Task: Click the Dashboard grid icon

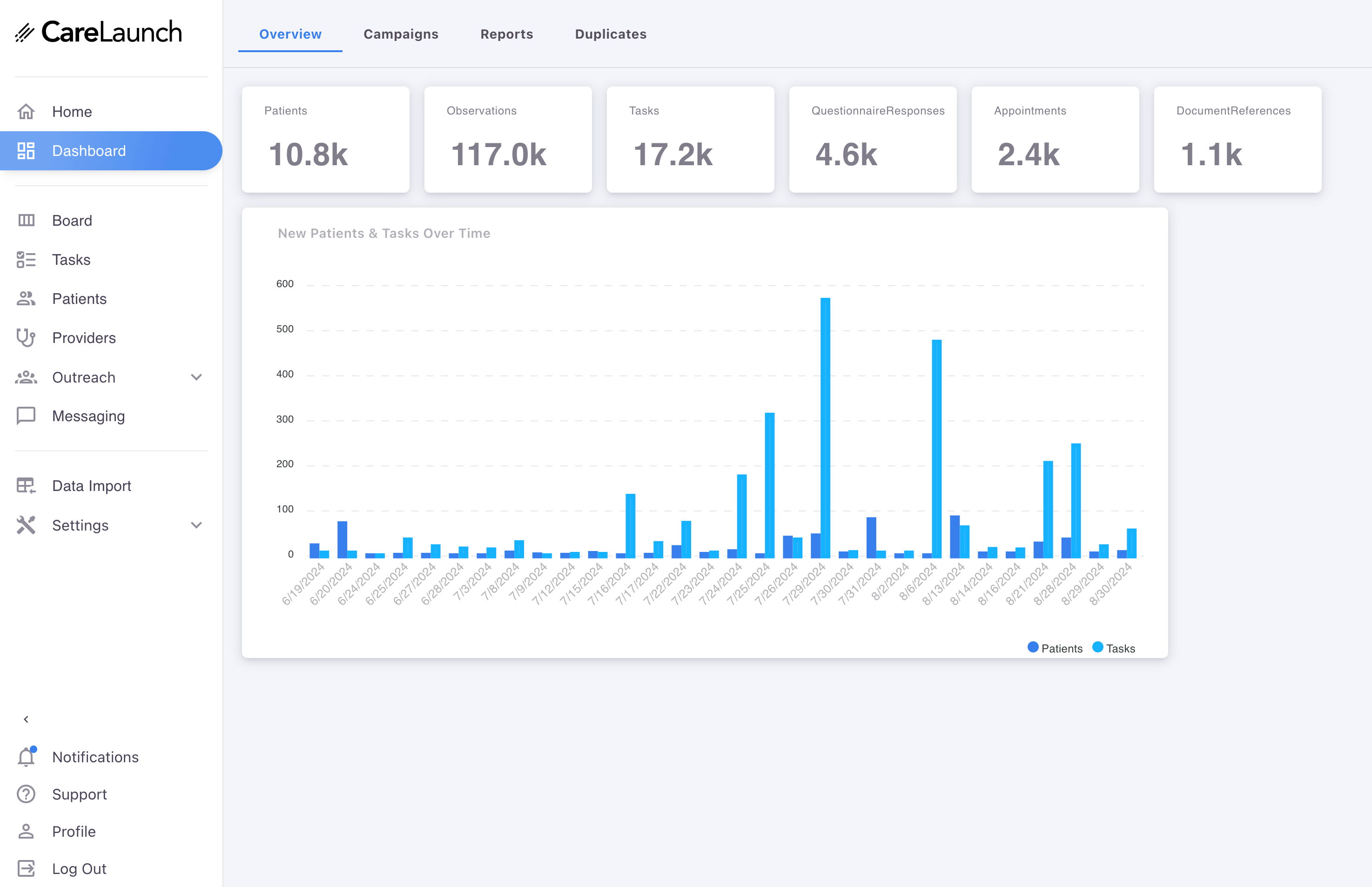Action: 26,151
